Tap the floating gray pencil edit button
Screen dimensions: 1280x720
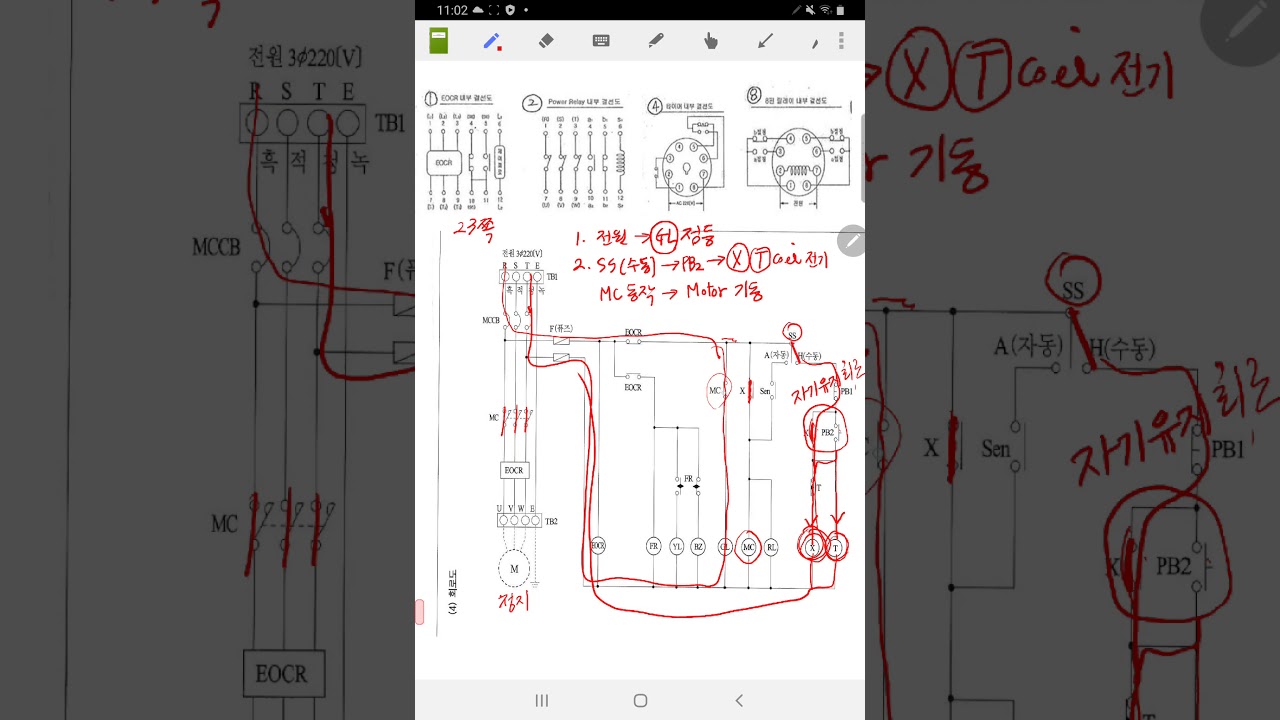[852, 241]
